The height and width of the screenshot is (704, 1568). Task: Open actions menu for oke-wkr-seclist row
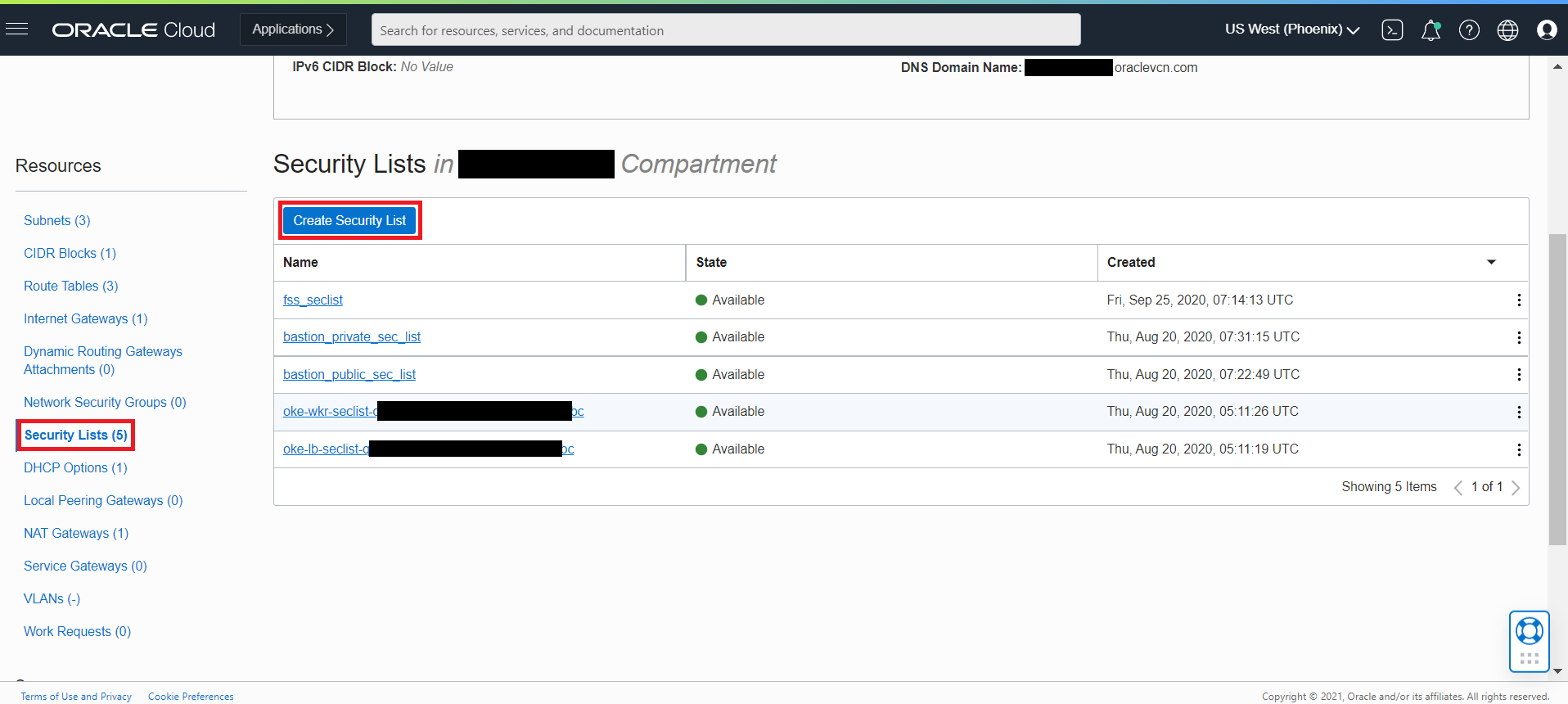(x=1519, y=412)
